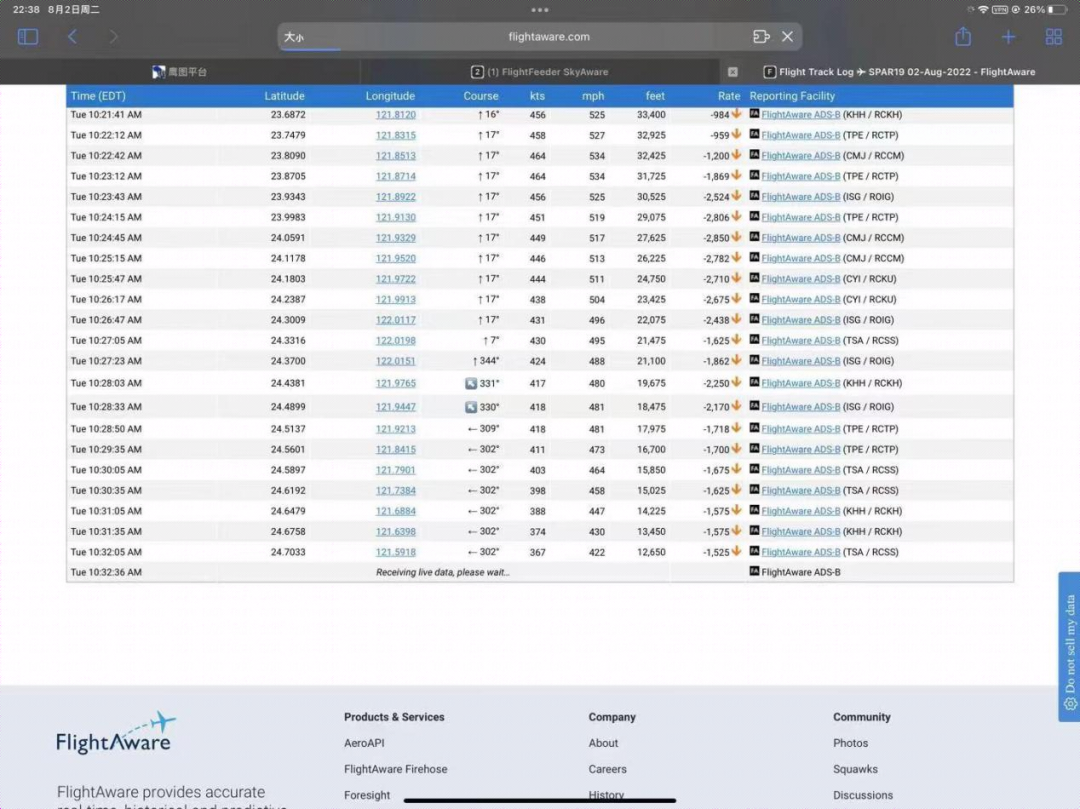This screenshot has width=1080, height=809.
Task: Open the three-dot multitasking menu
Action: 540,10
